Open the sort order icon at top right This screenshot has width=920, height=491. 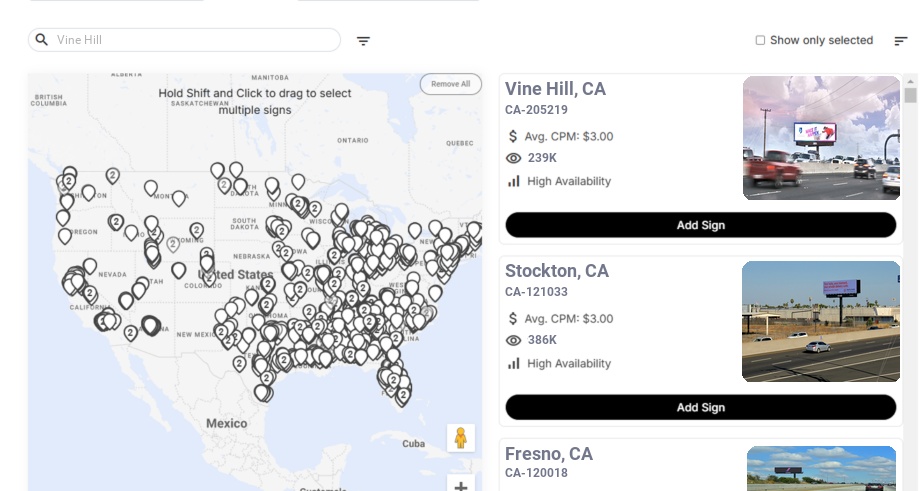(901, 41)
